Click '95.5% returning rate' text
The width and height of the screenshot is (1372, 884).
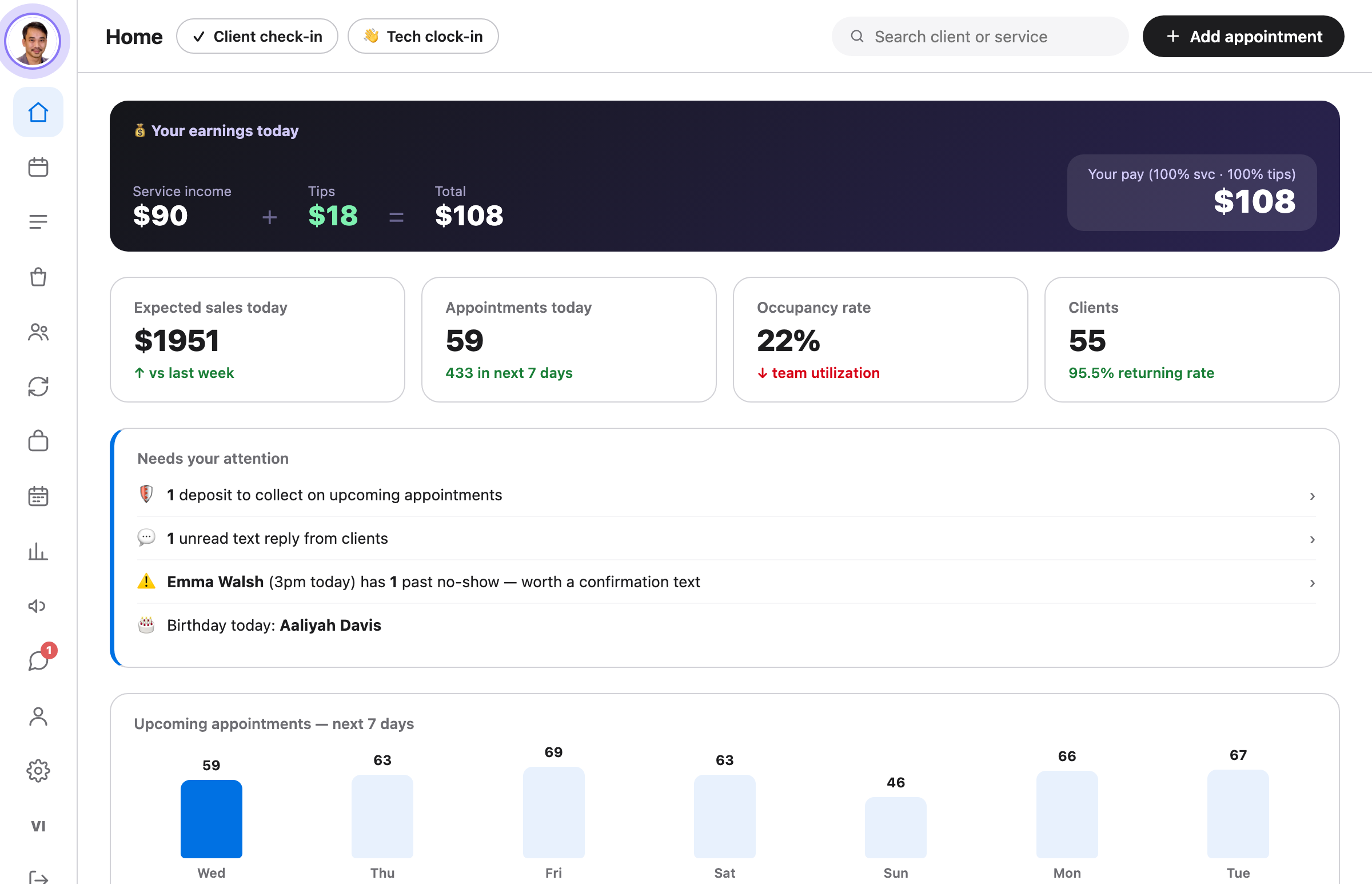pyautogui.click(x=1140, y=373)
